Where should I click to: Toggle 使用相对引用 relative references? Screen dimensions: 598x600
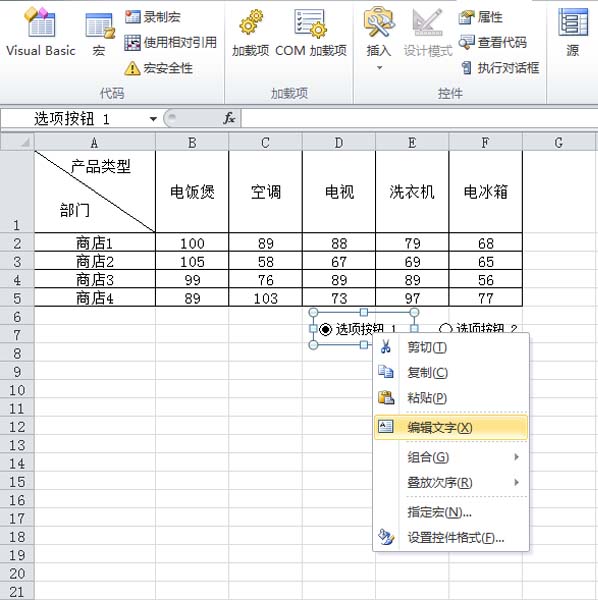pos(171,42)
